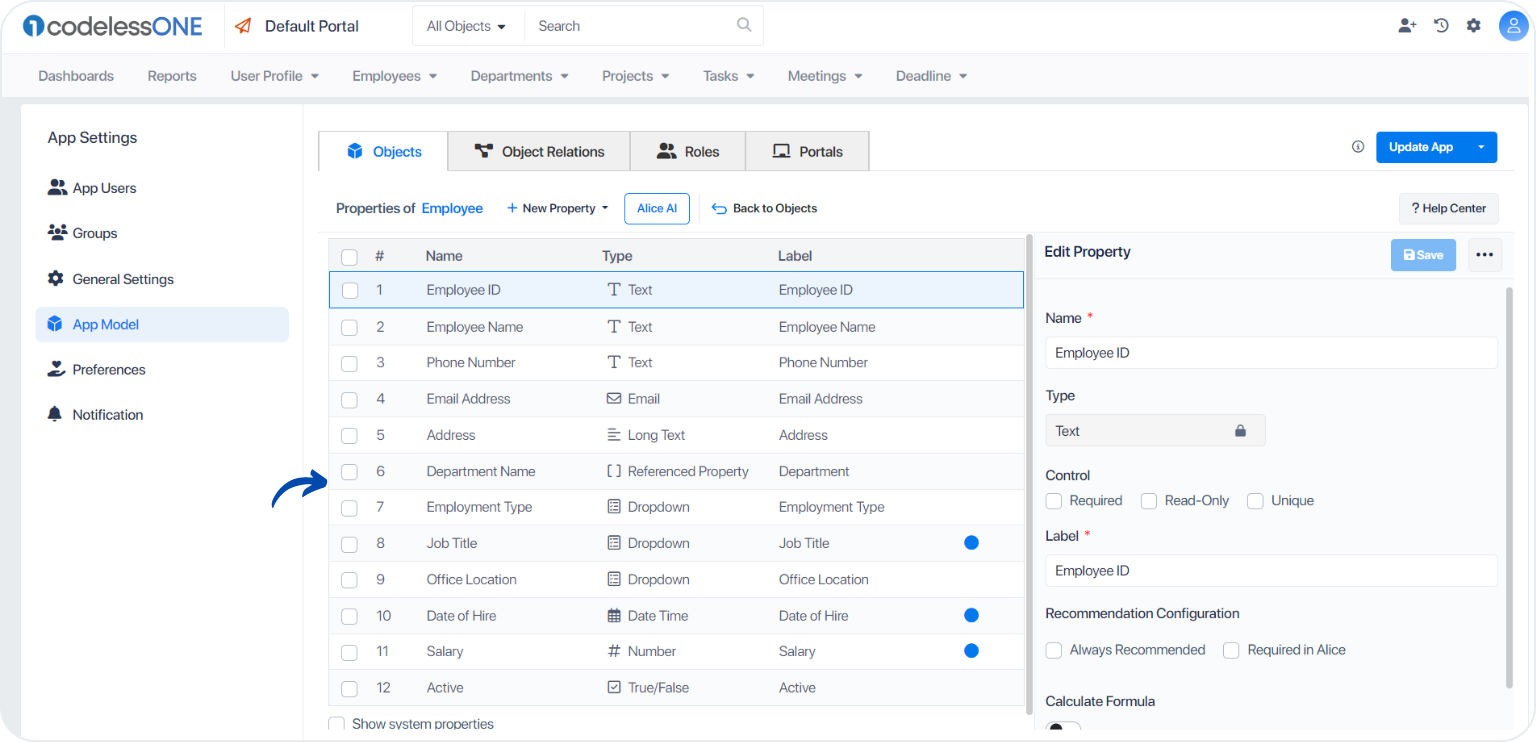Toggle Show system properties checkbox
This screenshot has width=1536, height=742.
point(337,724)
